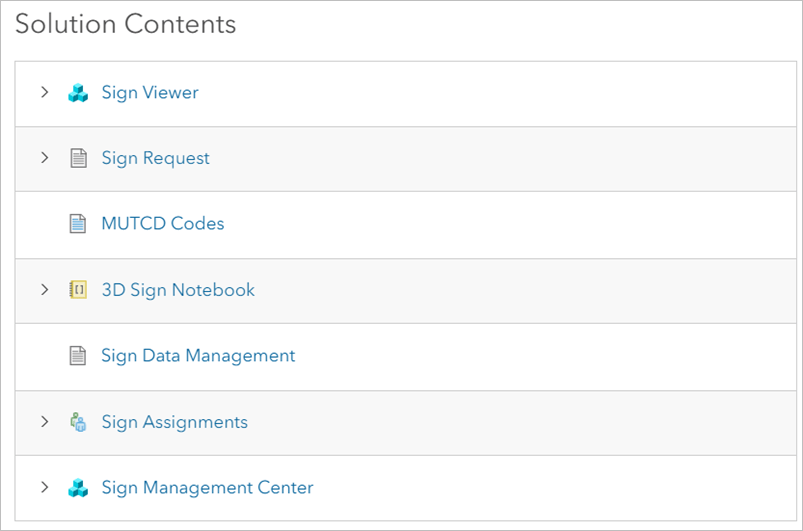Click the Sign Data Management document icon
The image size is (803, 531).
(78, 355)
